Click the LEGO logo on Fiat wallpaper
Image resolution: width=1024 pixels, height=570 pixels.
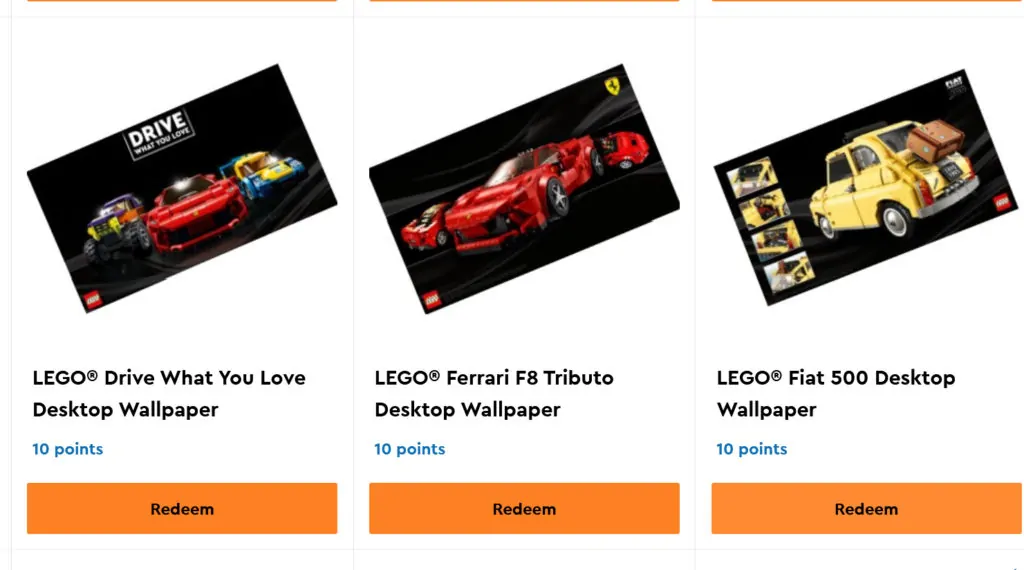tap(1003, 202)
